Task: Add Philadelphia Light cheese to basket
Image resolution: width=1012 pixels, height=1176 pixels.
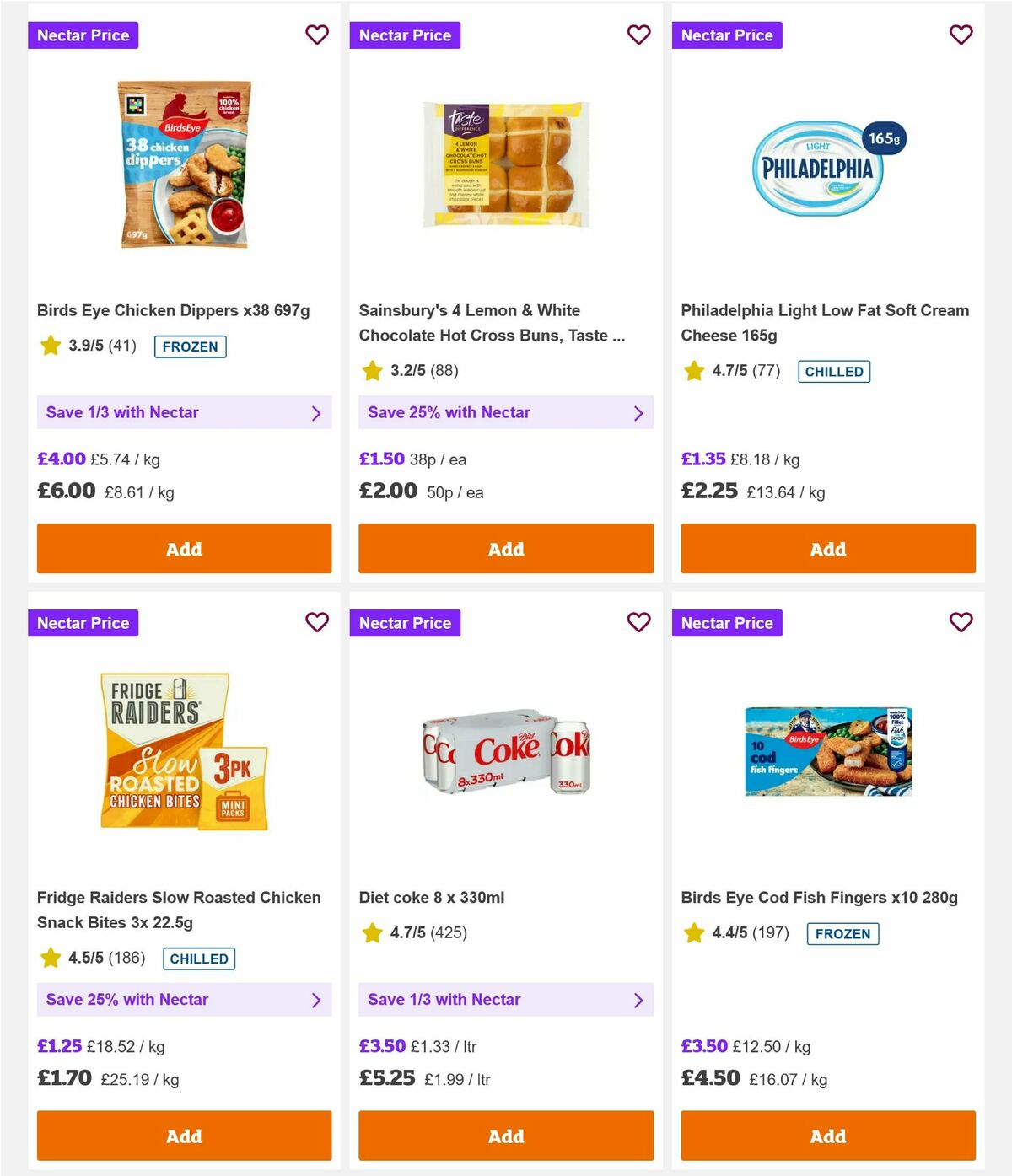Action: pos(827,548)
